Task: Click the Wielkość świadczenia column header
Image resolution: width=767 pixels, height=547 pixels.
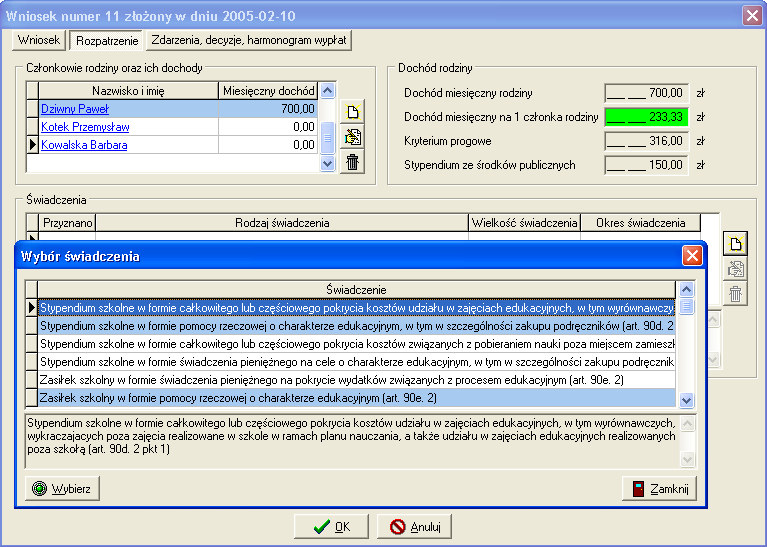Action: [524, 223]
